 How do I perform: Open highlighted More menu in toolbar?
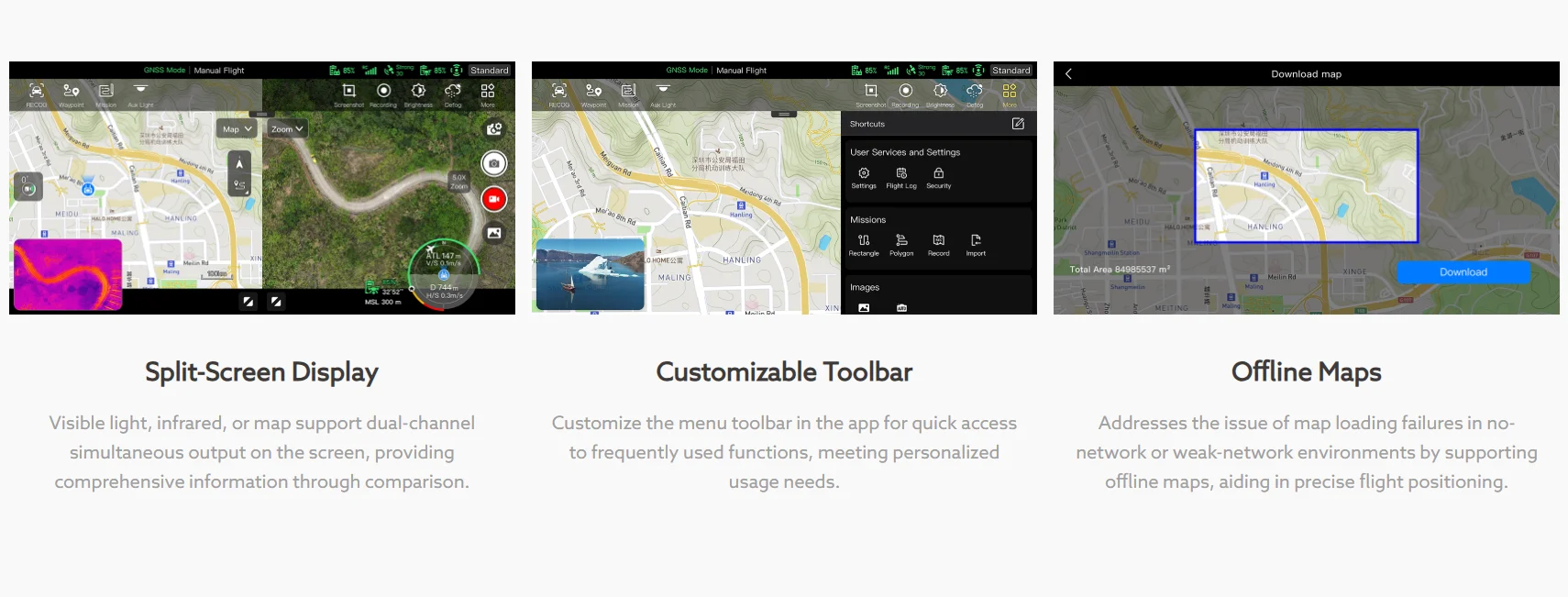pos(1010,92)
